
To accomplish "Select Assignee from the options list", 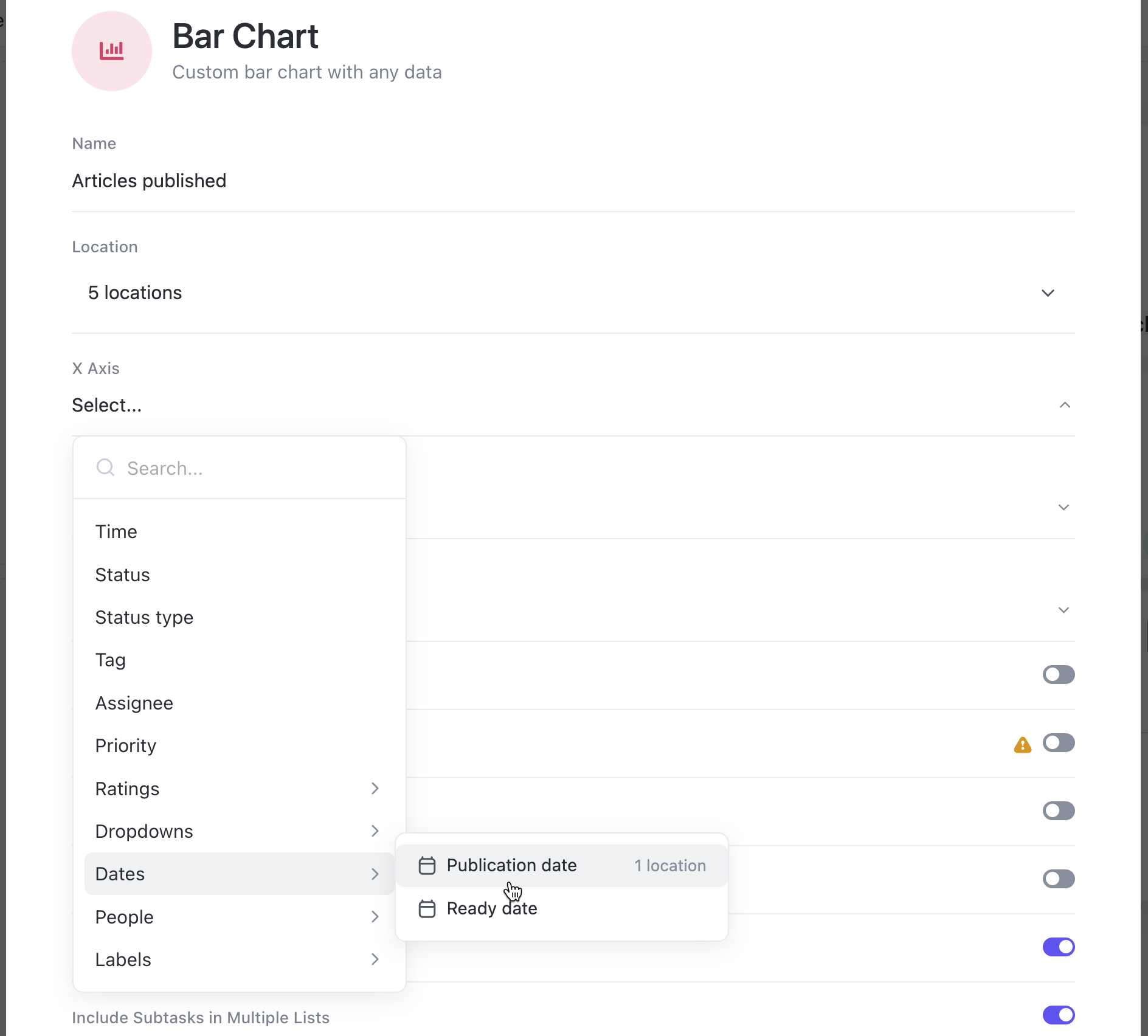I will [x=134, y=703].
